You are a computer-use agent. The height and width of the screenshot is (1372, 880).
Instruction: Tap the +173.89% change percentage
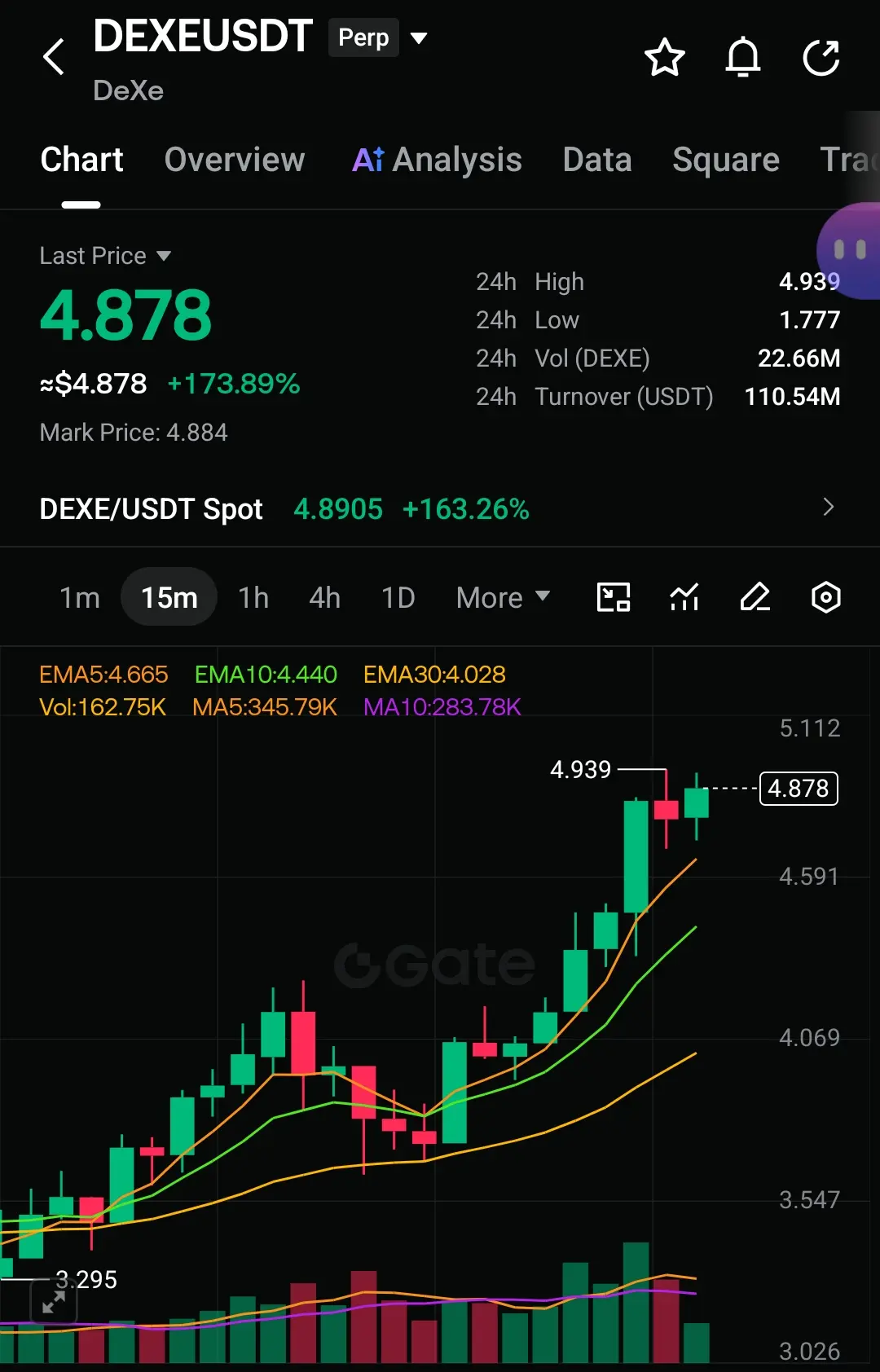click(x=234, y=384)
